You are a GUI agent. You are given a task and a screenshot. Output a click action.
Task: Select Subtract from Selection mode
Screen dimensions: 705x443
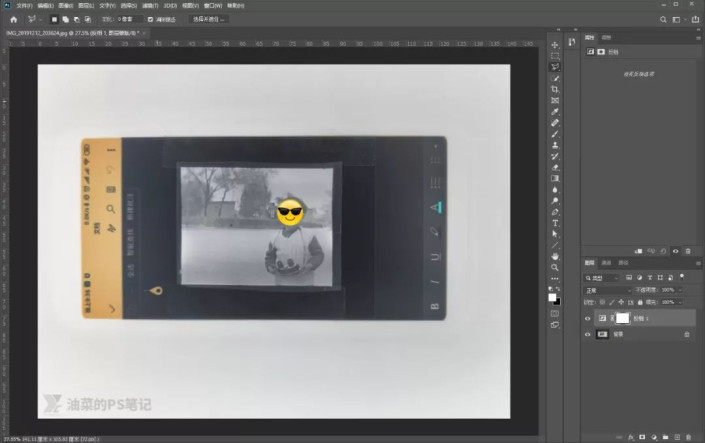(x=76, y=19)
